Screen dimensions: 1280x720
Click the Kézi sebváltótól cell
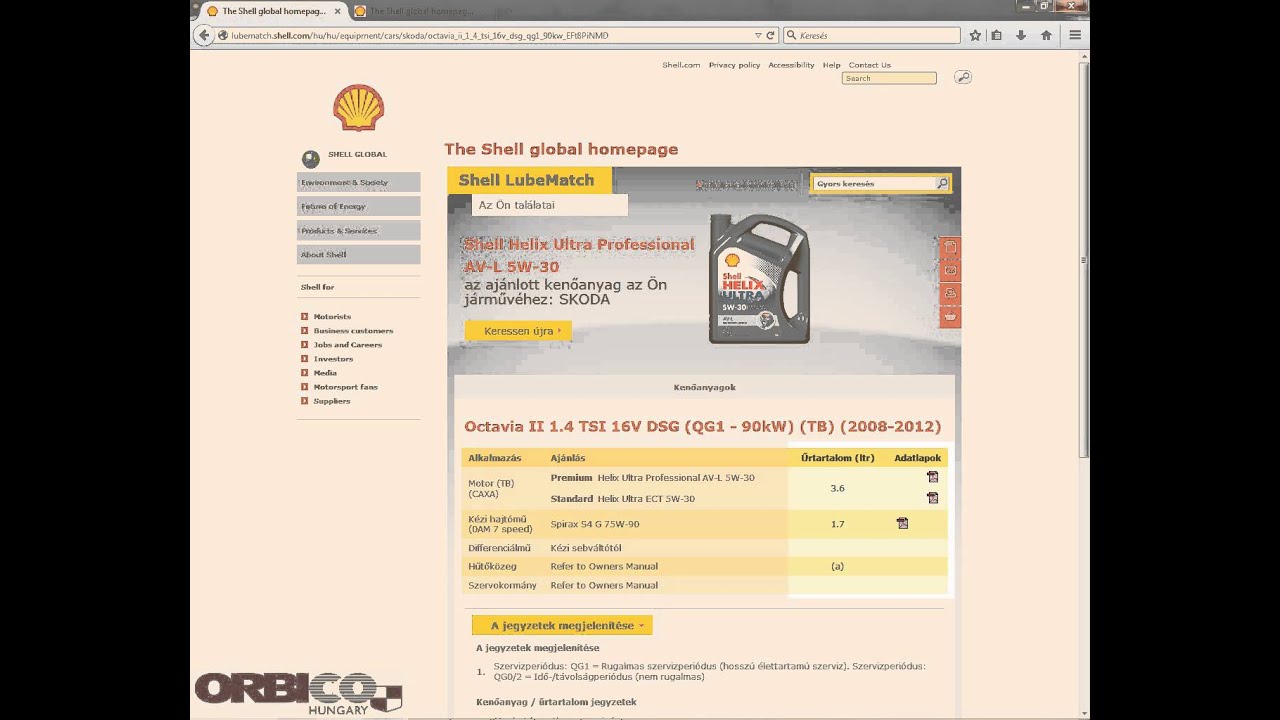click(586, 548)
